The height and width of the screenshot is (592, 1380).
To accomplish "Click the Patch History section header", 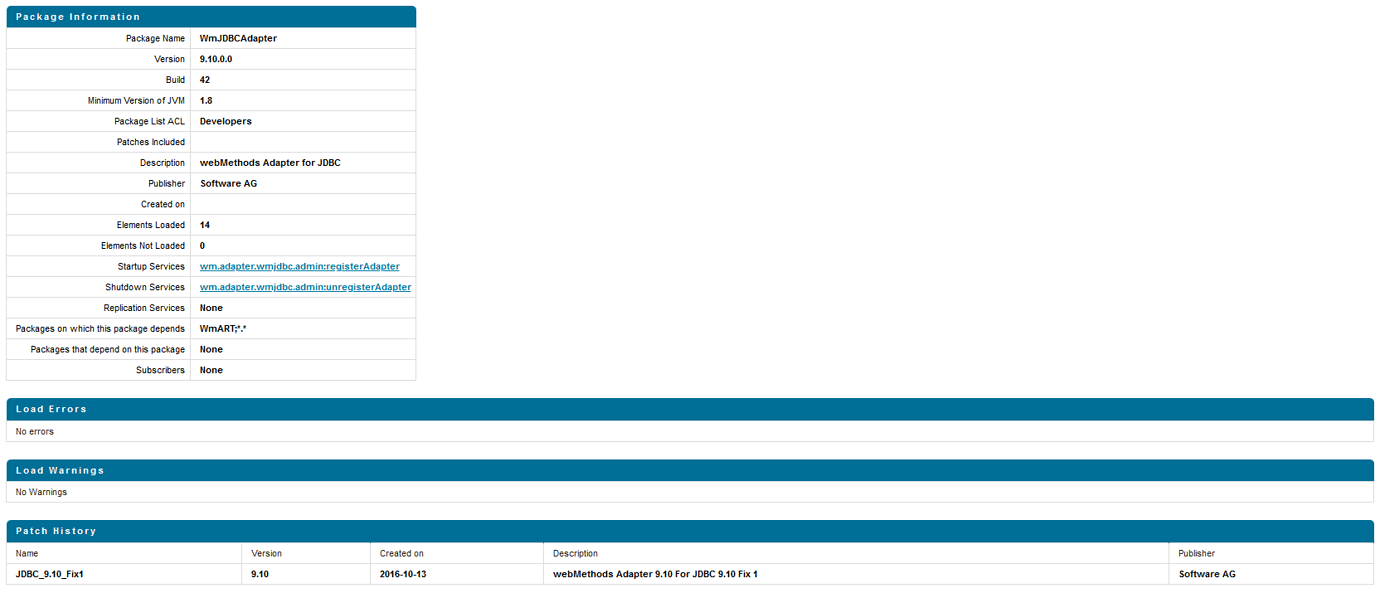I will click(690, 531).
